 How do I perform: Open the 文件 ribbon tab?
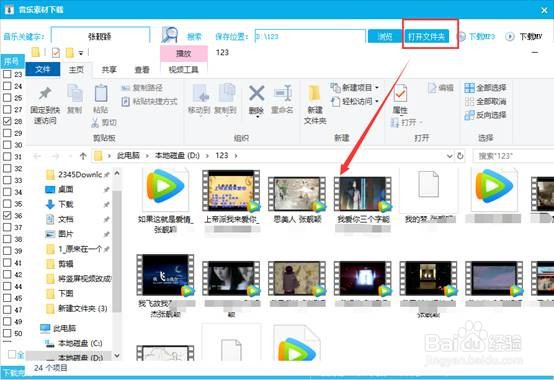pyautogui.click(x=42, y=70)
